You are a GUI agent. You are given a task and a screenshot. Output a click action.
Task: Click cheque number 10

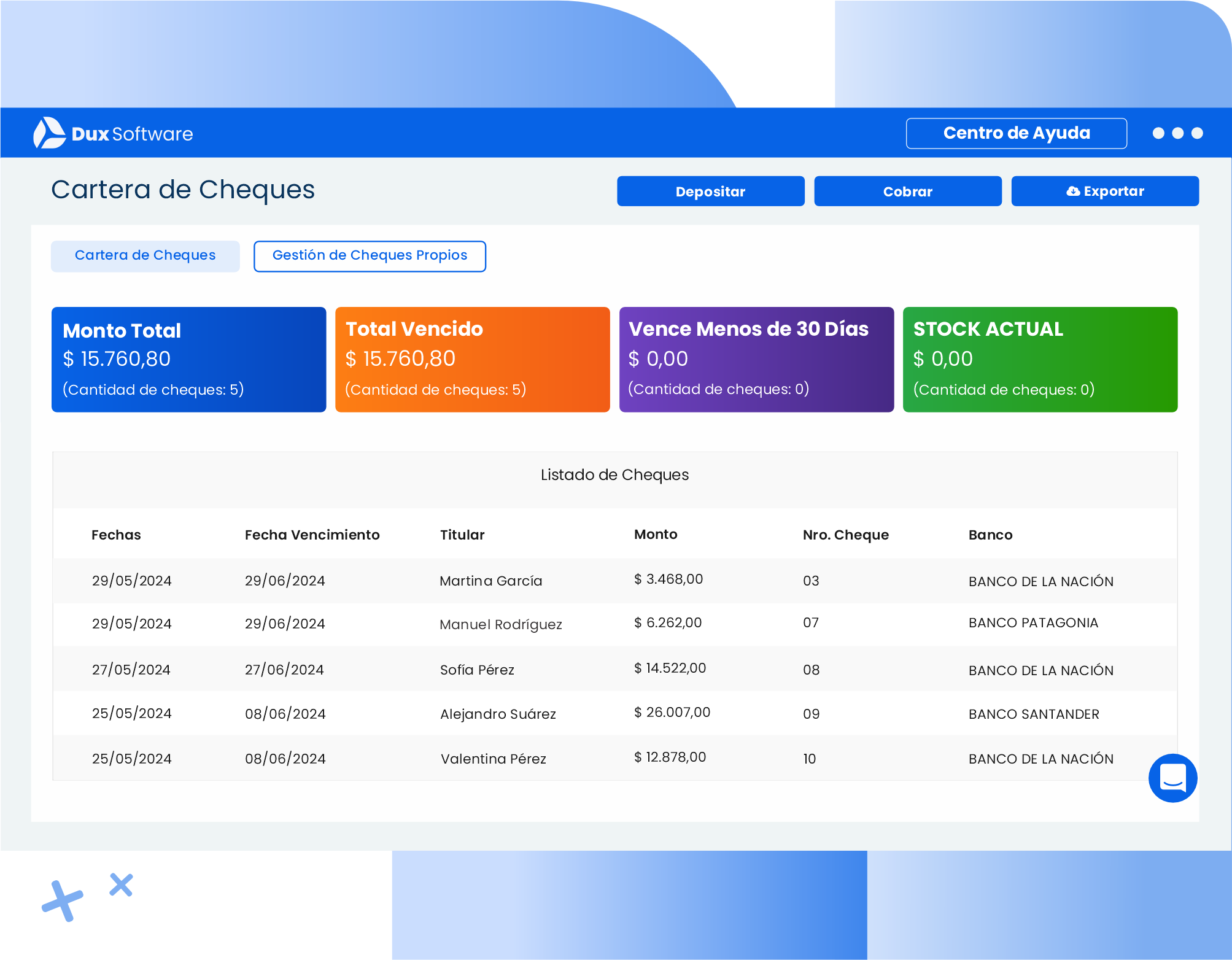(810, 759)
